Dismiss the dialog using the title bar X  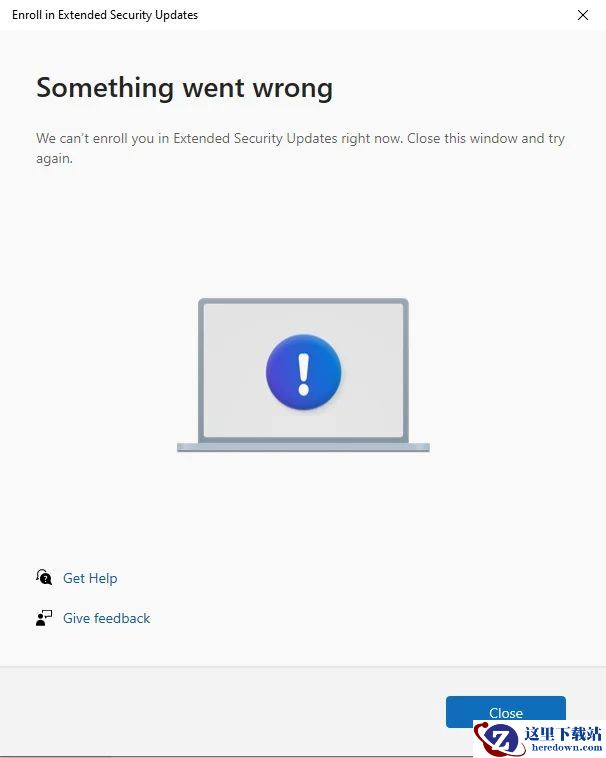click(583, 15)
